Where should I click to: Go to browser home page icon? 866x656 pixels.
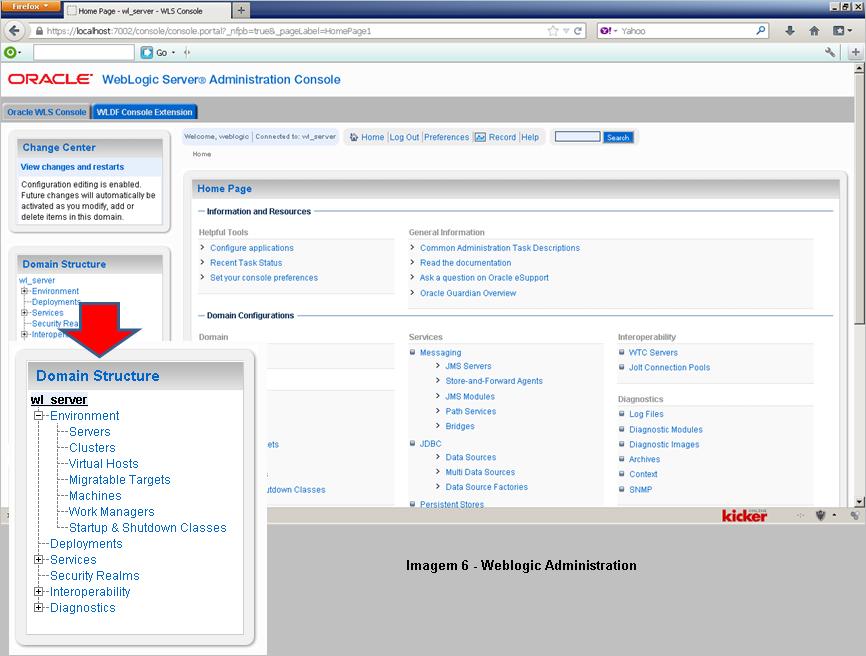coord(814,31)
